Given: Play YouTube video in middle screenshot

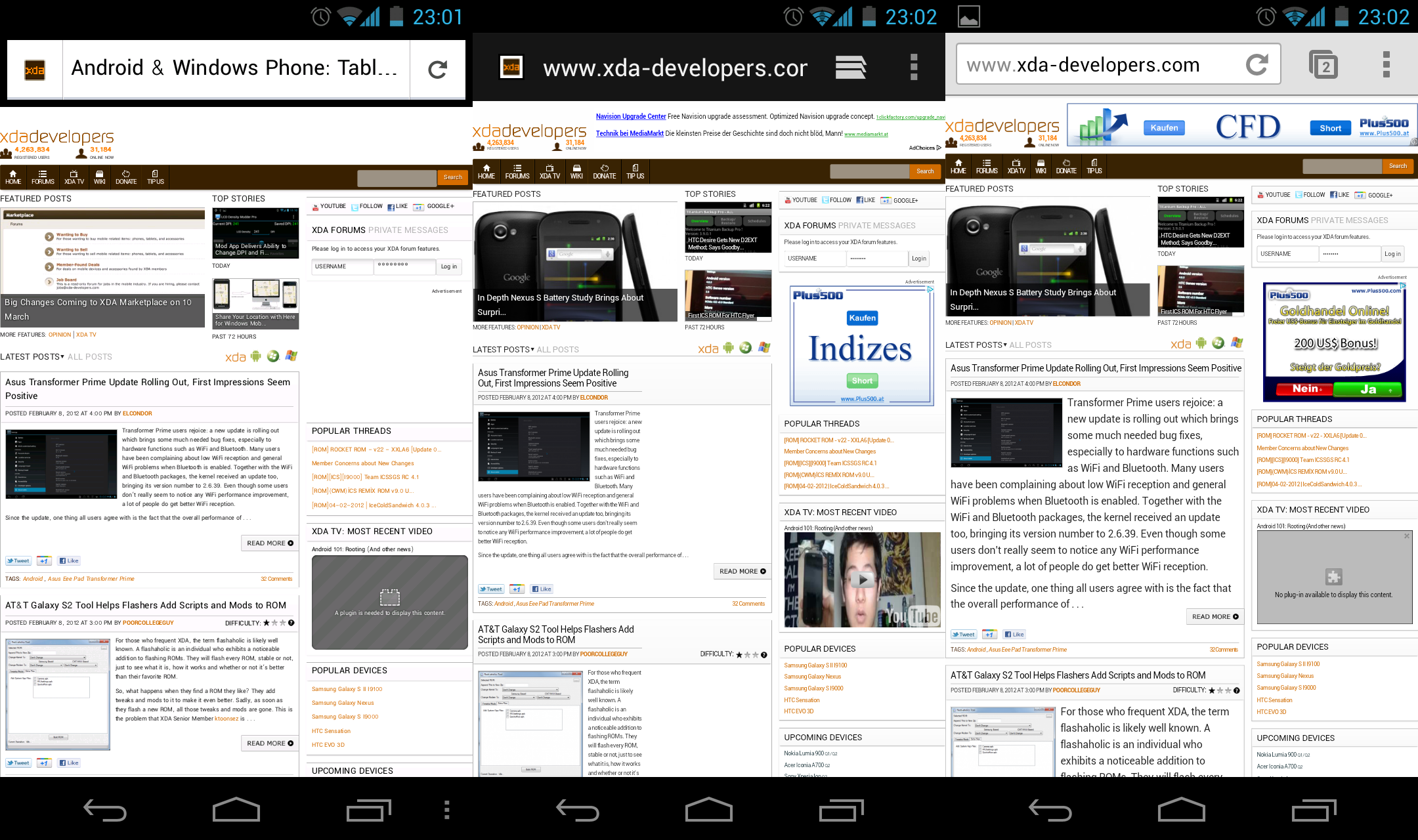Looking at the screenshot, I should point(863,579).
